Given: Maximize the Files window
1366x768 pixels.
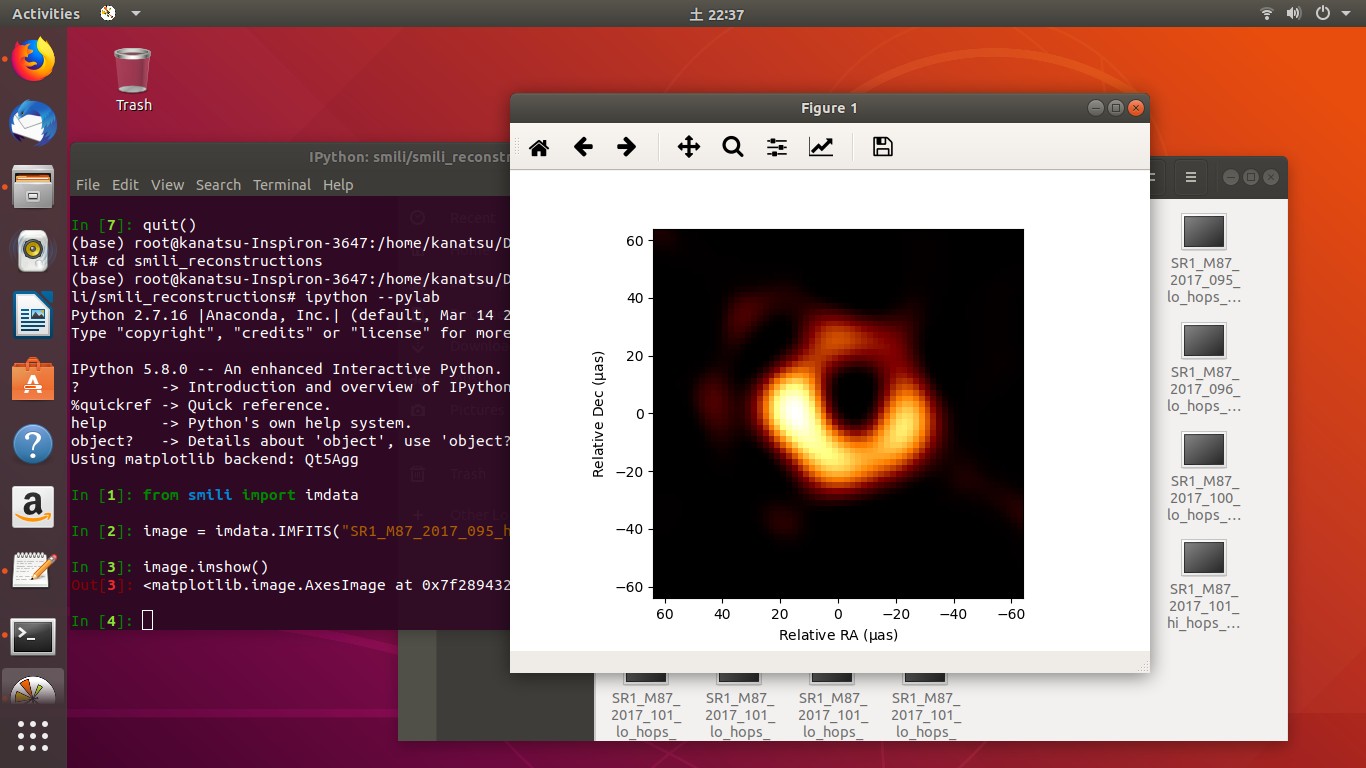Looking at the screenshot, I should 1251,177.
